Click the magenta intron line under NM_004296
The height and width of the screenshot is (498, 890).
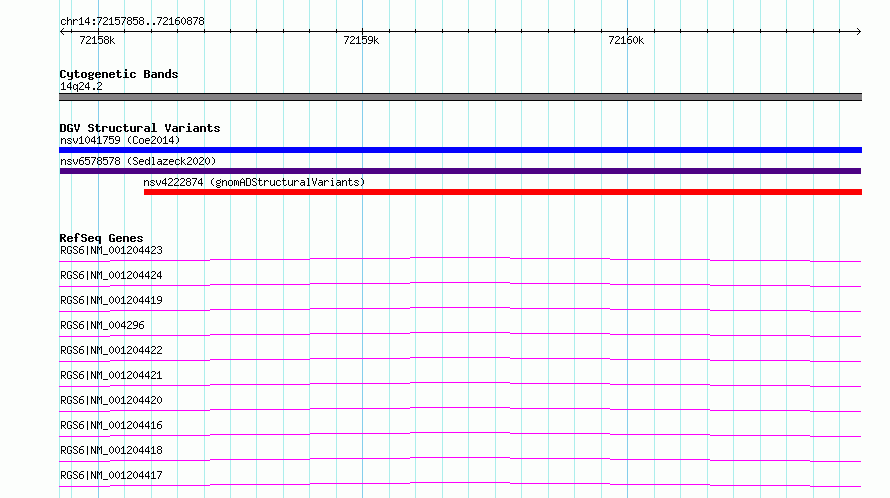tap(460, 333)
